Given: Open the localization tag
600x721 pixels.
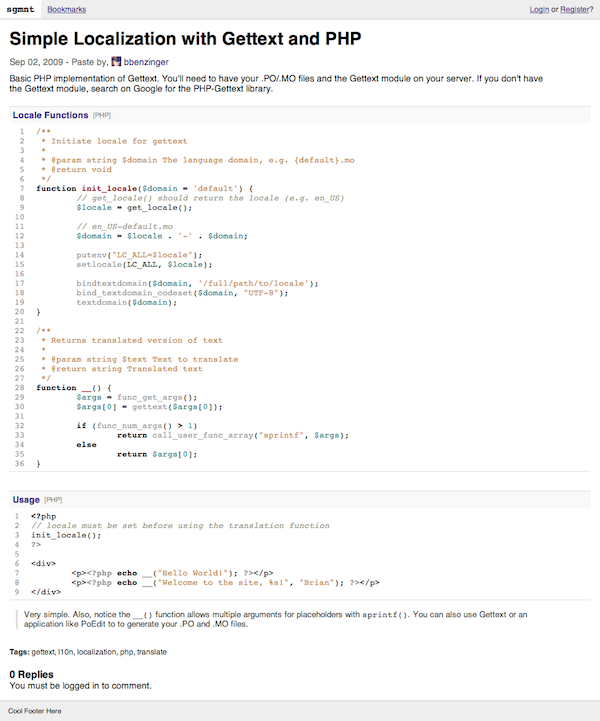Looking at the screenshot, I should coord(97,652).
